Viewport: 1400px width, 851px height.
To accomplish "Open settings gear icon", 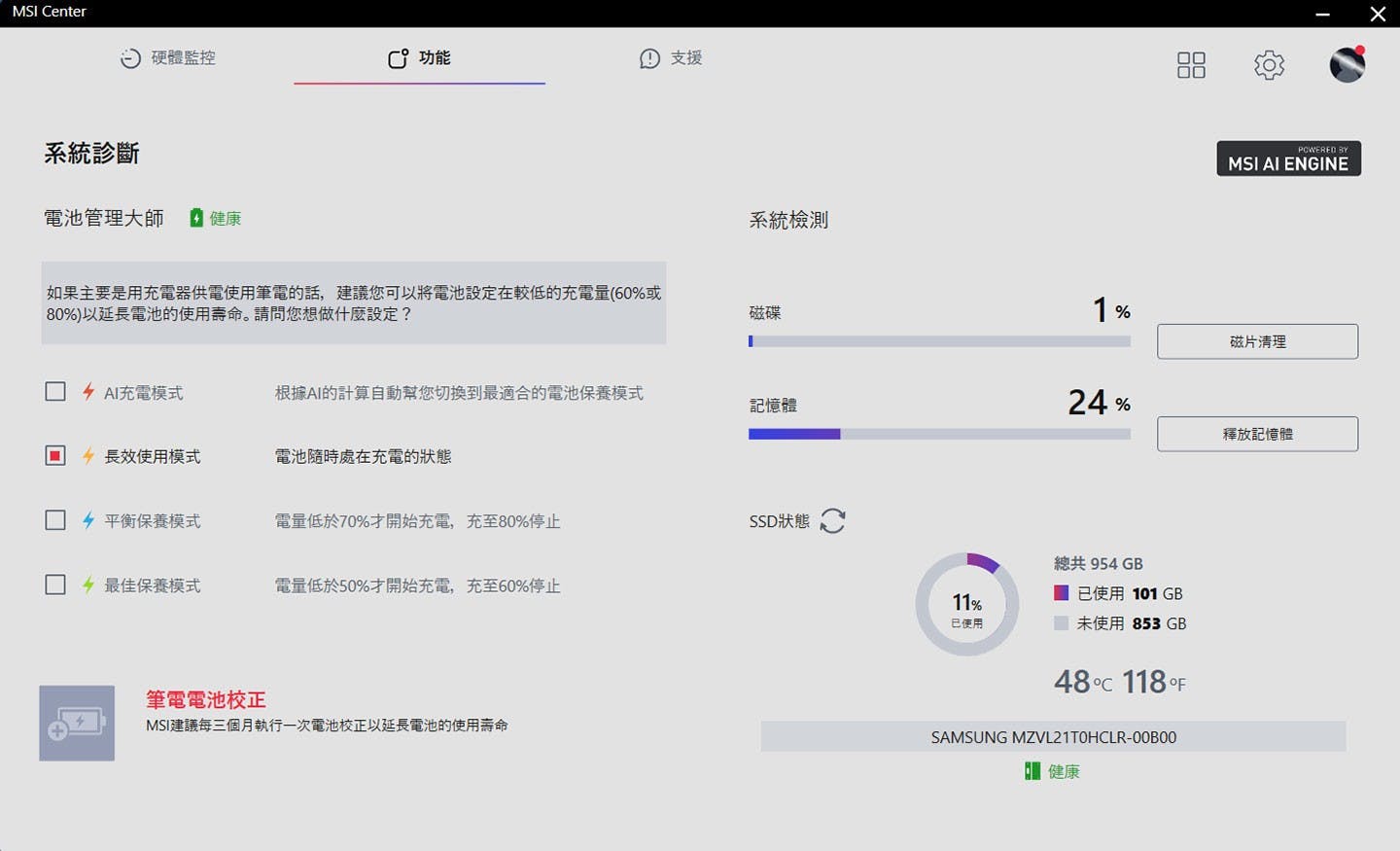I will pyautogui.click(x=1269, y=65).
